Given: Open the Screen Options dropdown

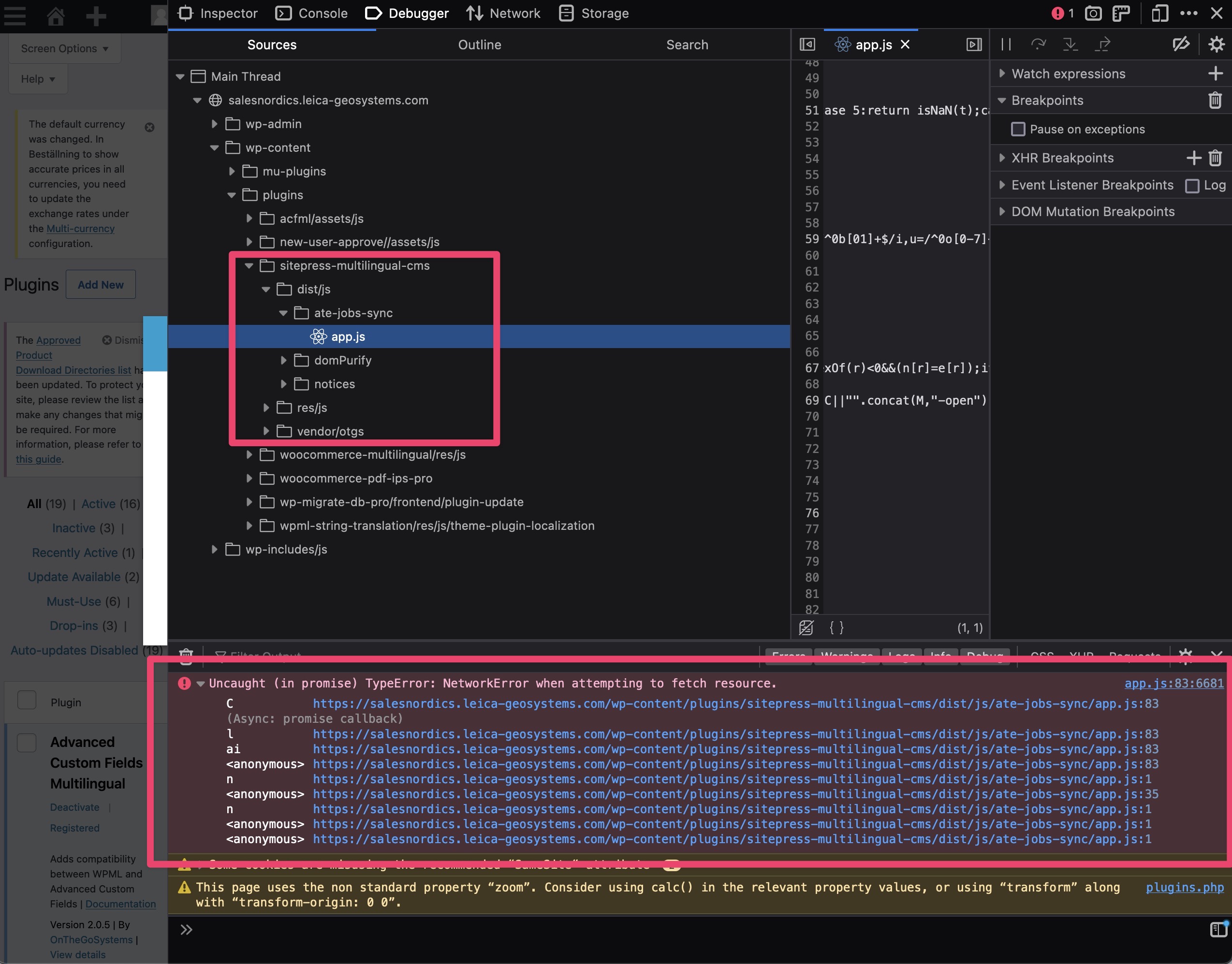Looking at the screenshot, I should pos(64,48).
